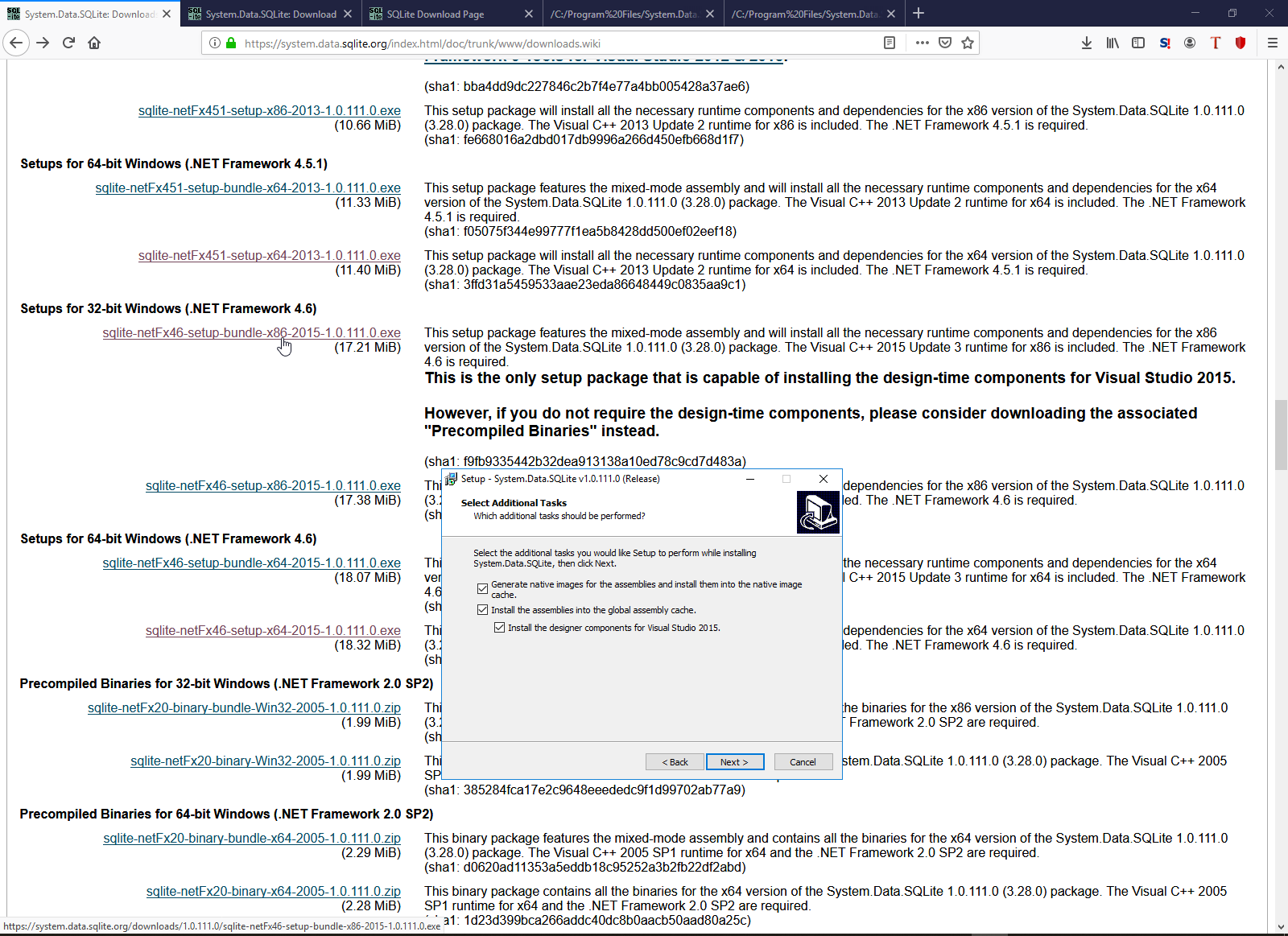1288x936 pixels.
Task: Switch to the SQLite Download Page tab
Action: pyautogui.click(x=452, y=14)
